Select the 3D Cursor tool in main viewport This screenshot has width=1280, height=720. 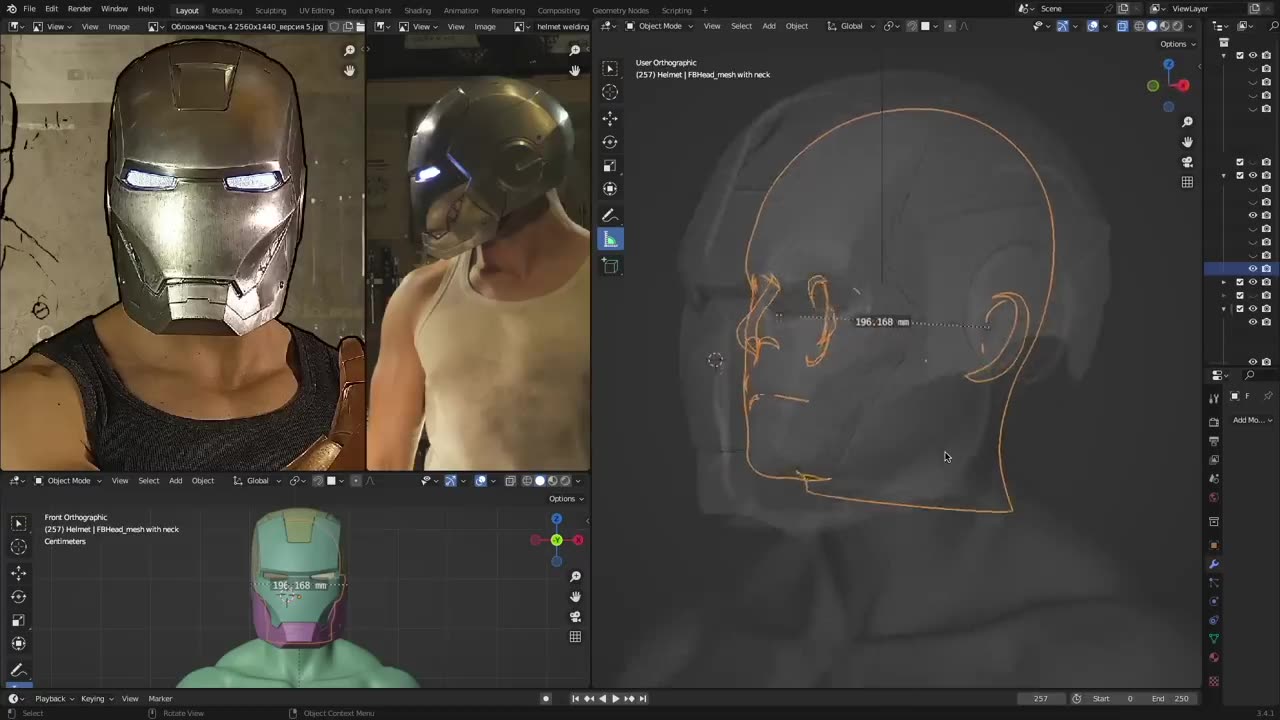[x=610, y=92]
